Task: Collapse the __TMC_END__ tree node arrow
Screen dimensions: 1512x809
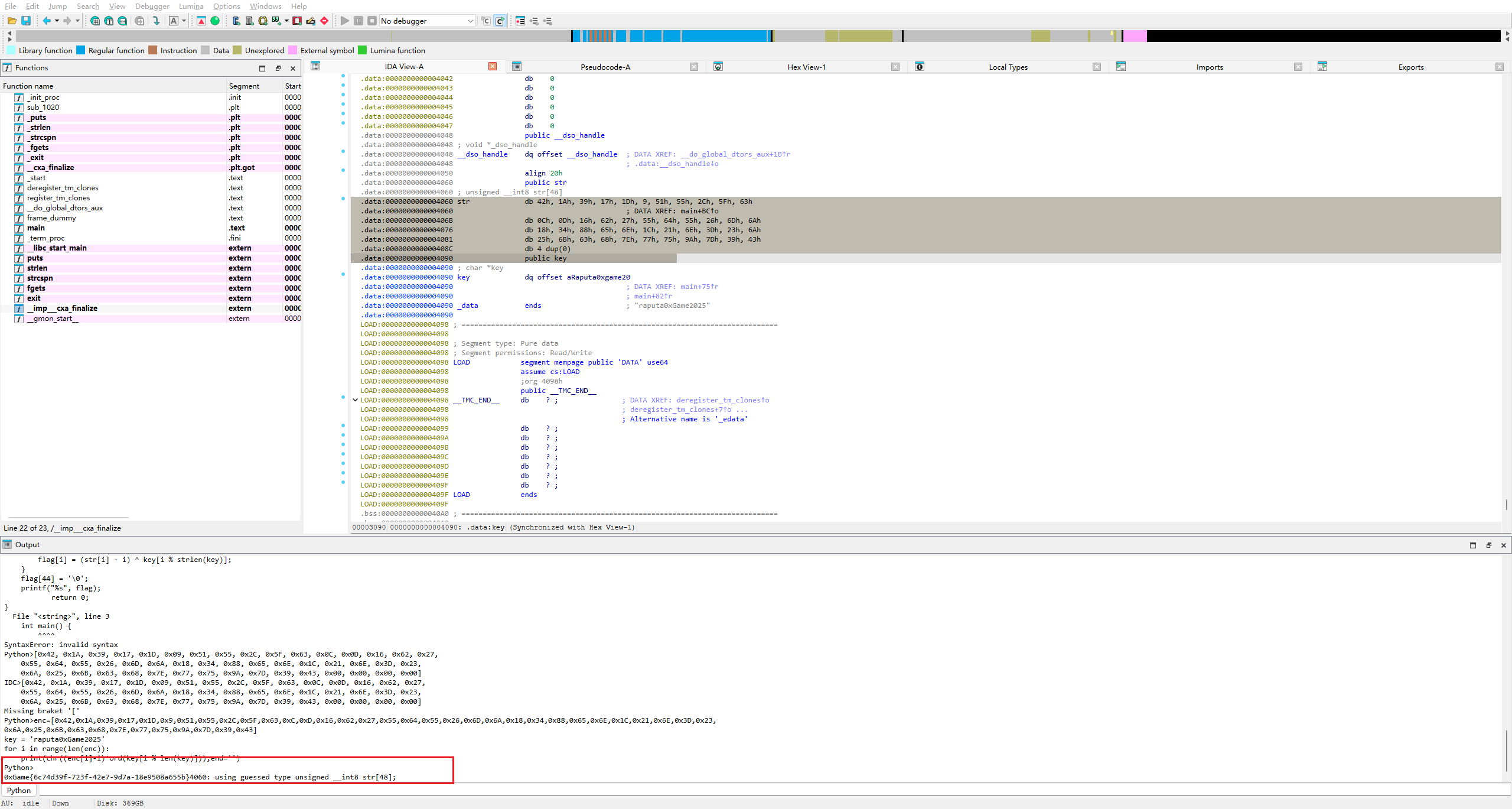Action: [x=355, y=400]
